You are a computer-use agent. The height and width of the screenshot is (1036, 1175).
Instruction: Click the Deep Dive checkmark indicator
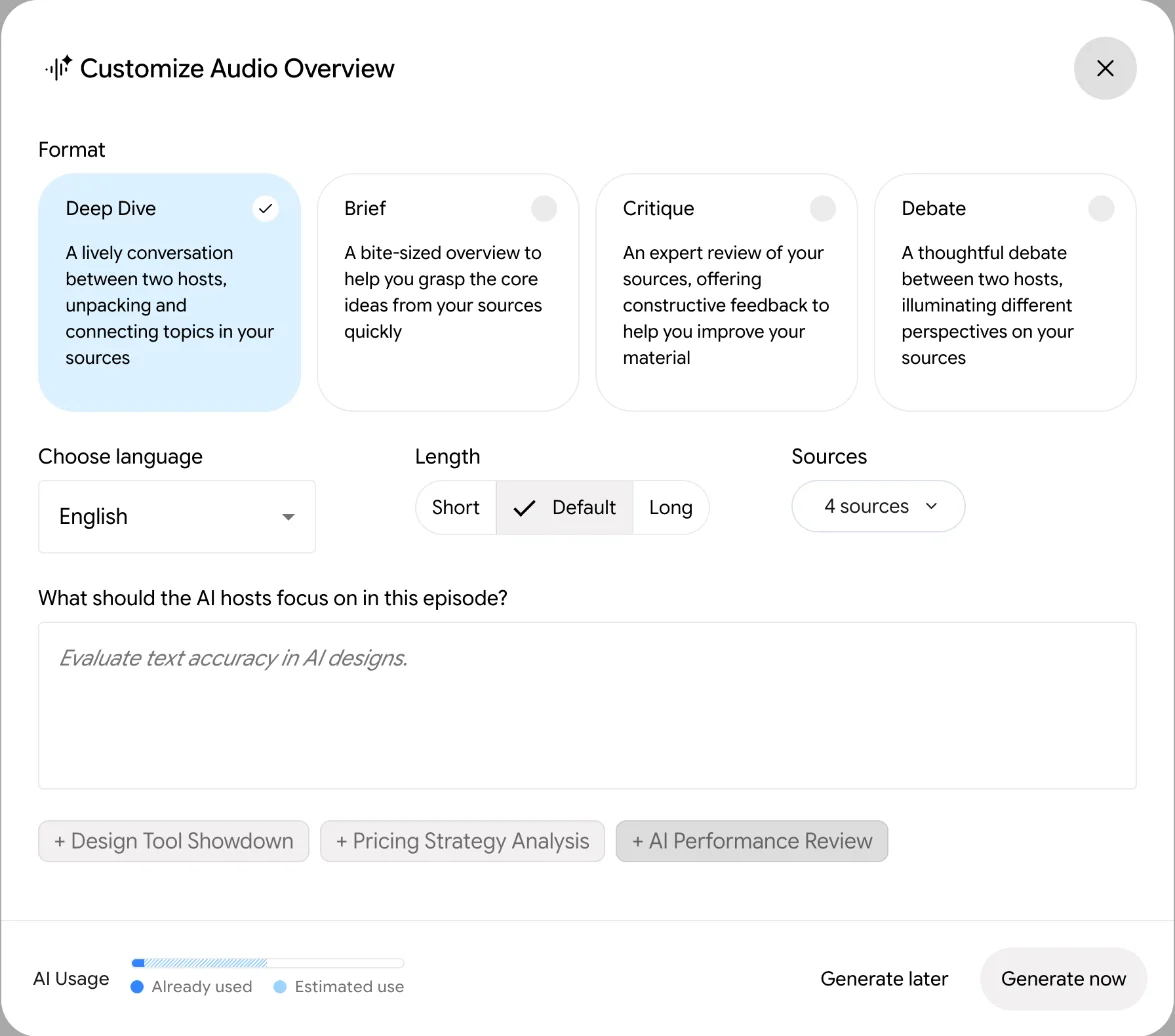(x=265, y=208)
